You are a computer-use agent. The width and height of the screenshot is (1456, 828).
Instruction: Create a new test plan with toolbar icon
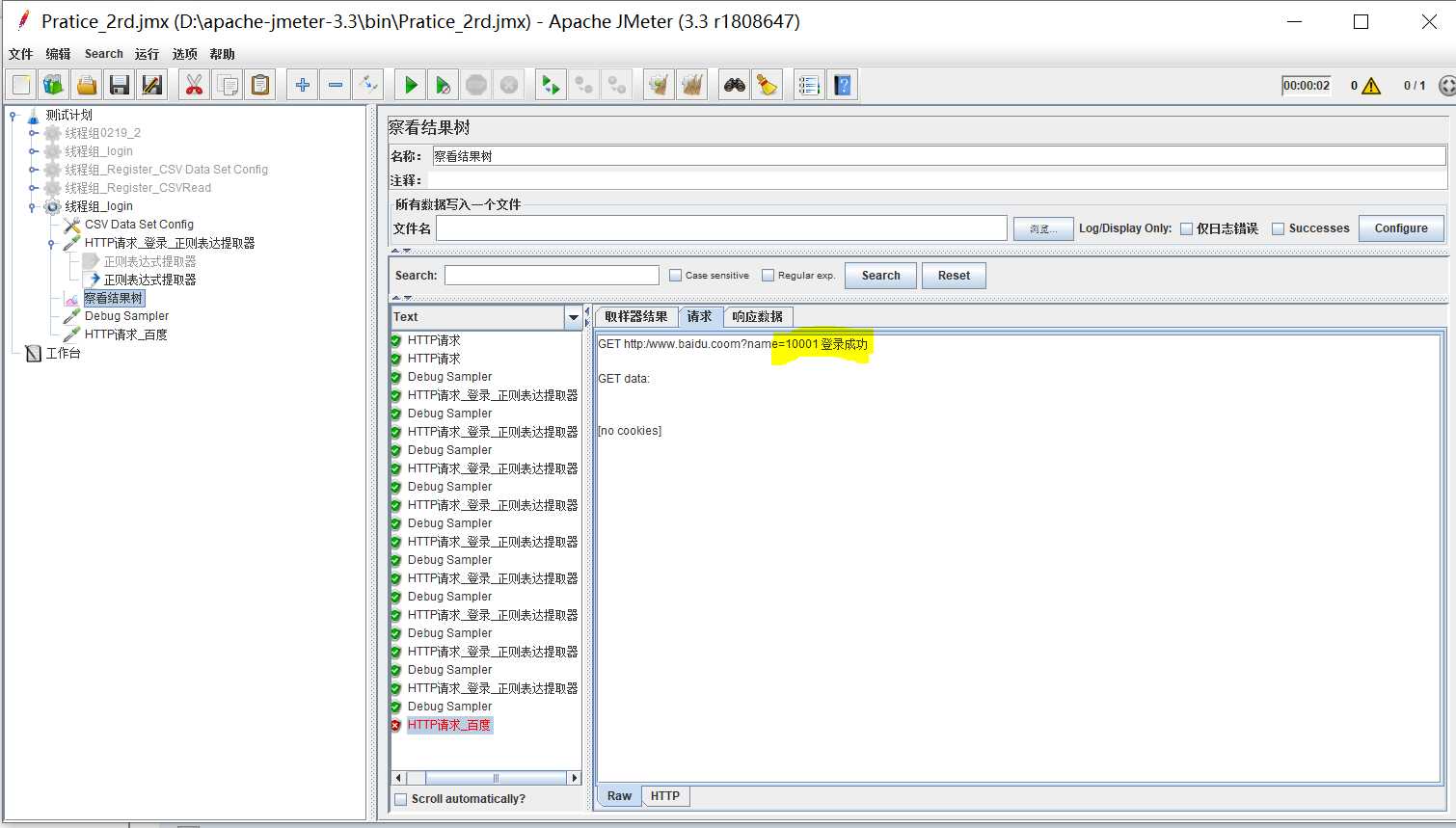pos(21,85)
